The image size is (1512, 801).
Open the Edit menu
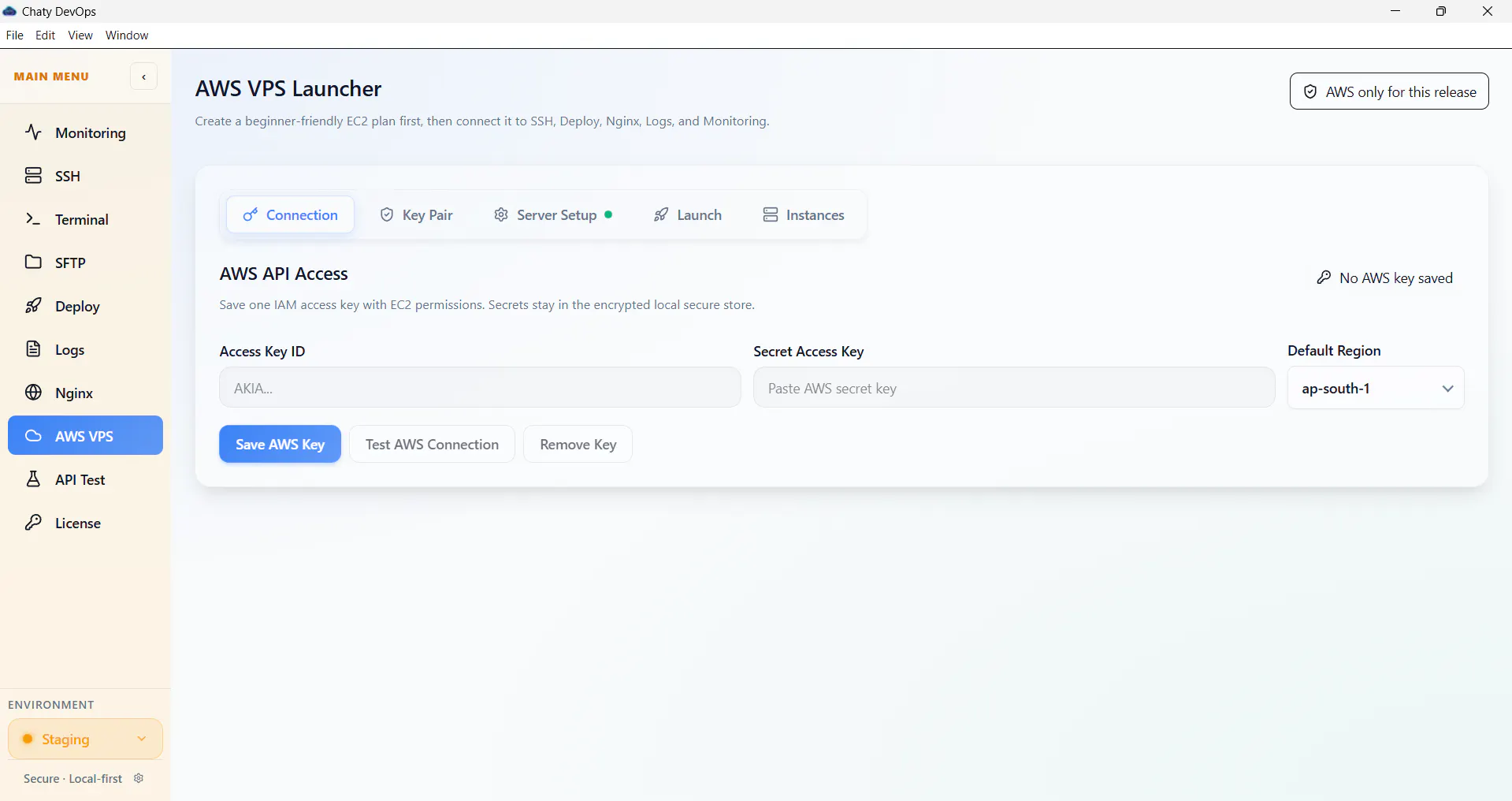coord(46,35)
